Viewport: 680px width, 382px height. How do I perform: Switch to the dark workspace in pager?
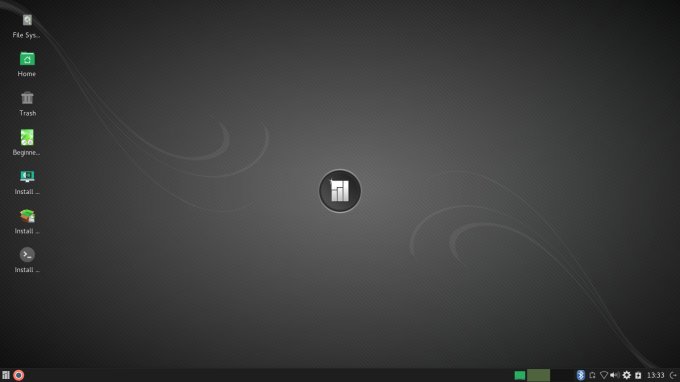click(562, 375)
